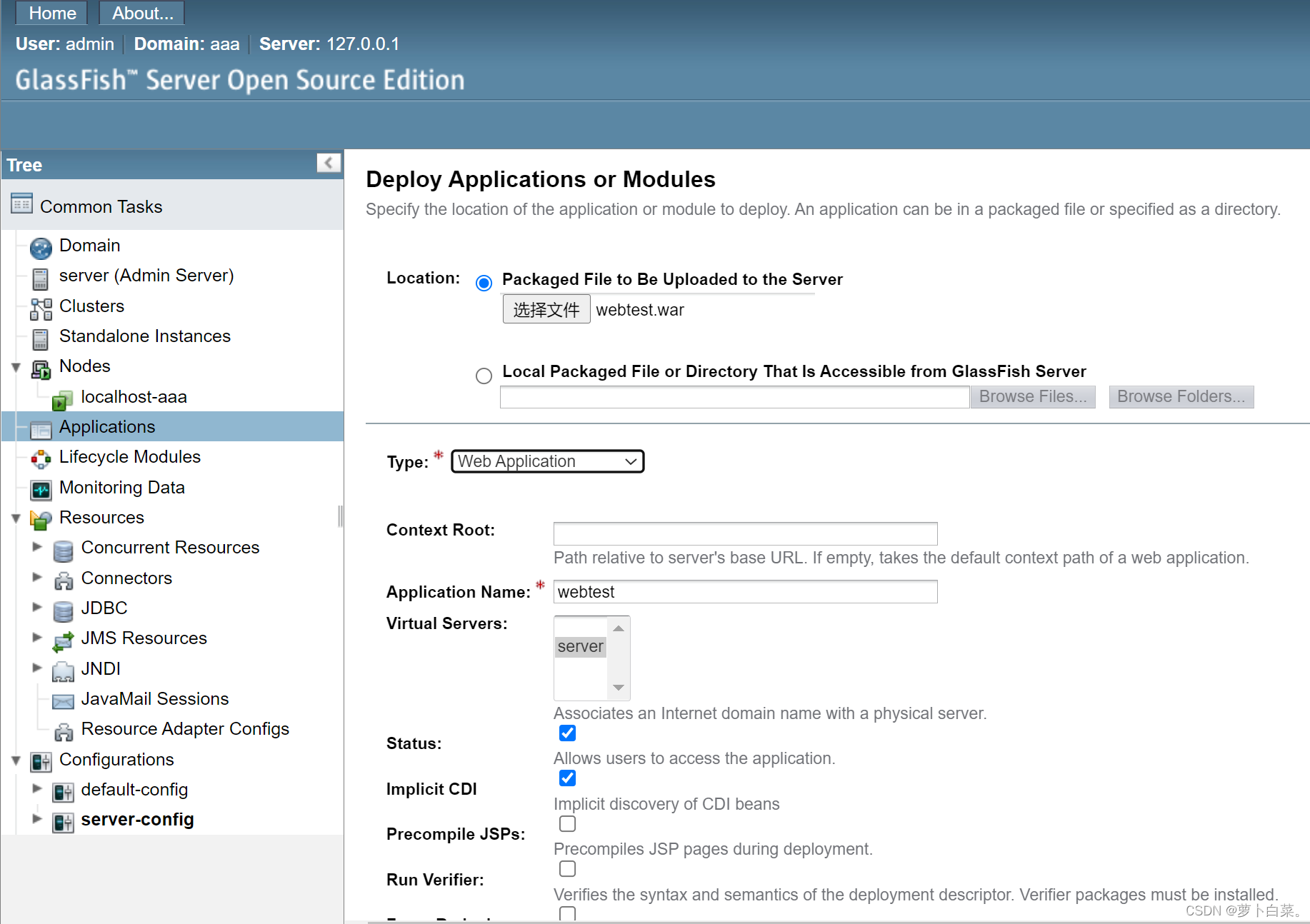Select Local Packaged File or Directory radio
This screenshot has width=1310, height=924.
484,376
